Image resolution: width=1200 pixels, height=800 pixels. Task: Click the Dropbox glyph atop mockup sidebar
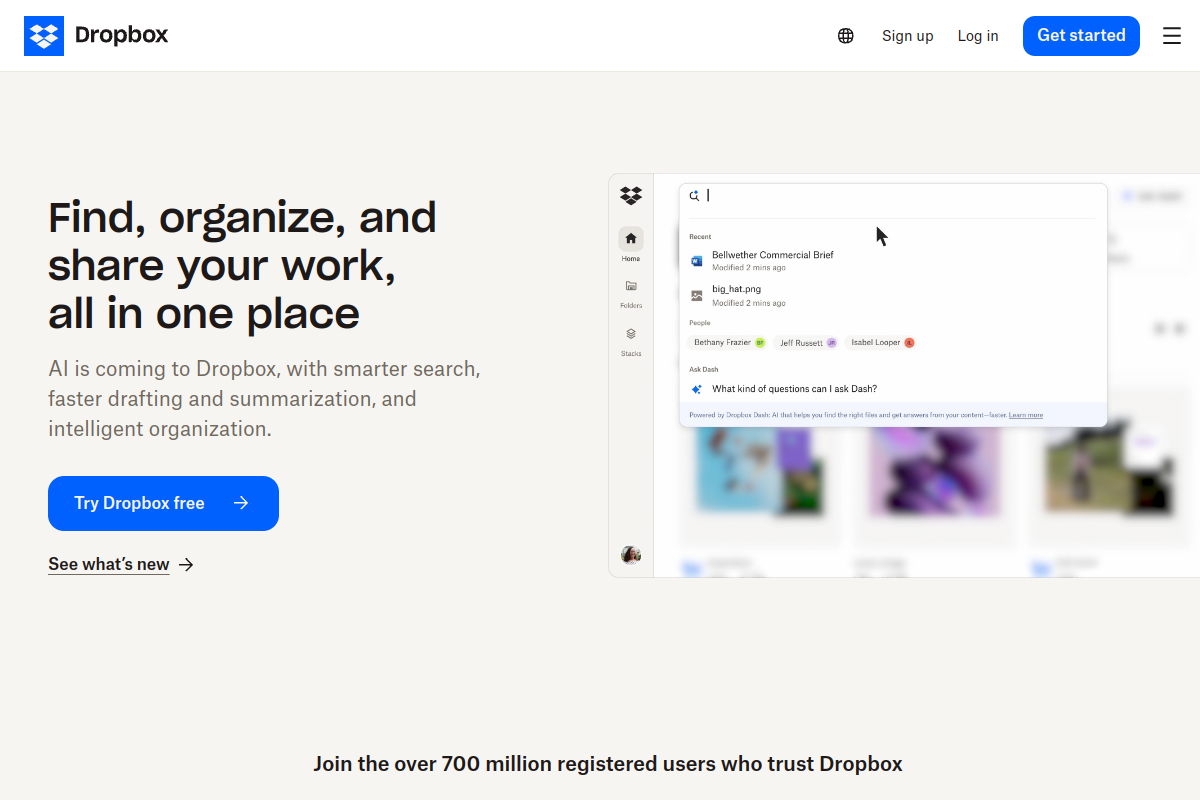[x=631, y=195]
